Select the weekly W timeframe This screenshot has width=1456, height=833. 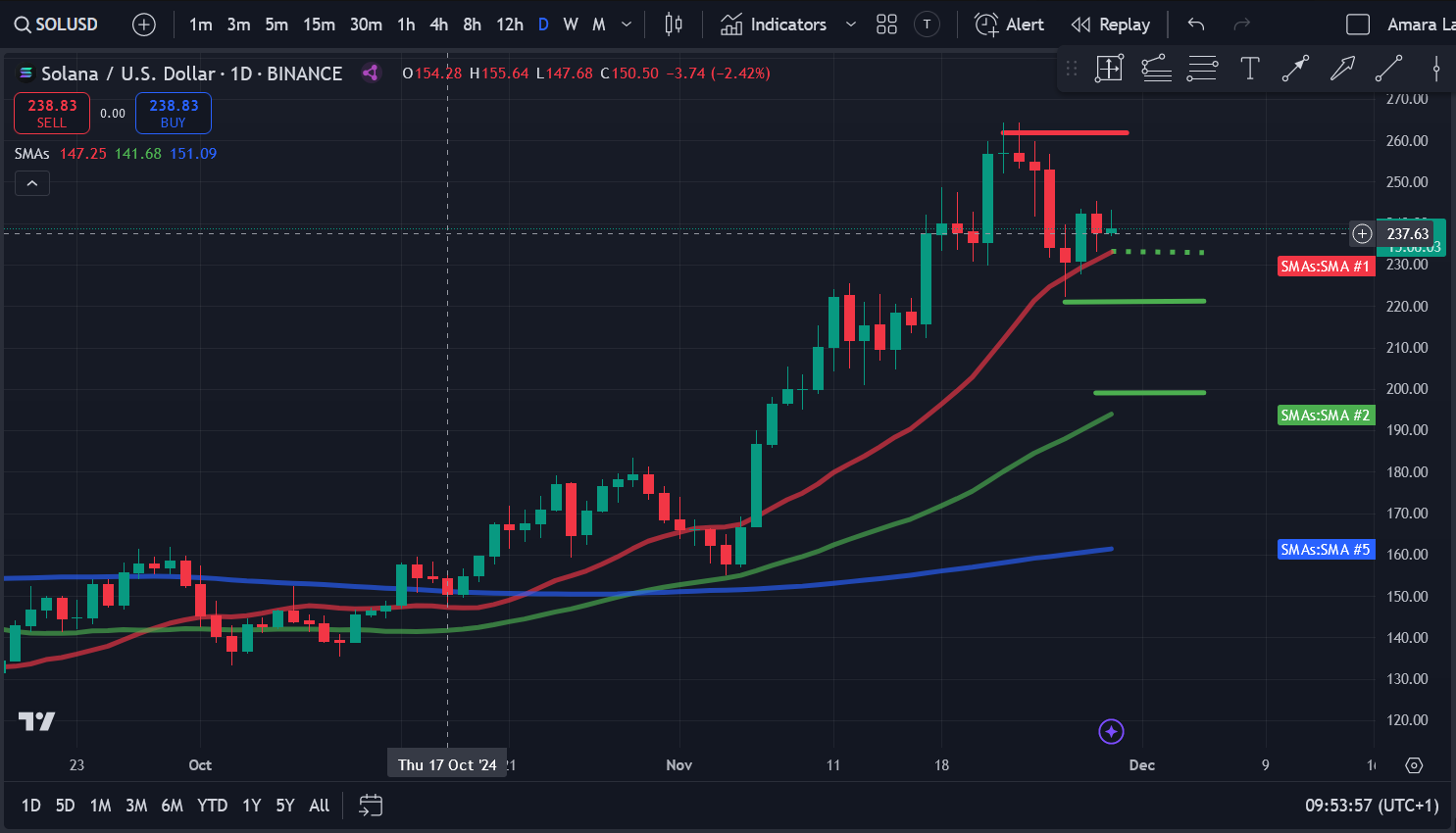tap(571, 24)
